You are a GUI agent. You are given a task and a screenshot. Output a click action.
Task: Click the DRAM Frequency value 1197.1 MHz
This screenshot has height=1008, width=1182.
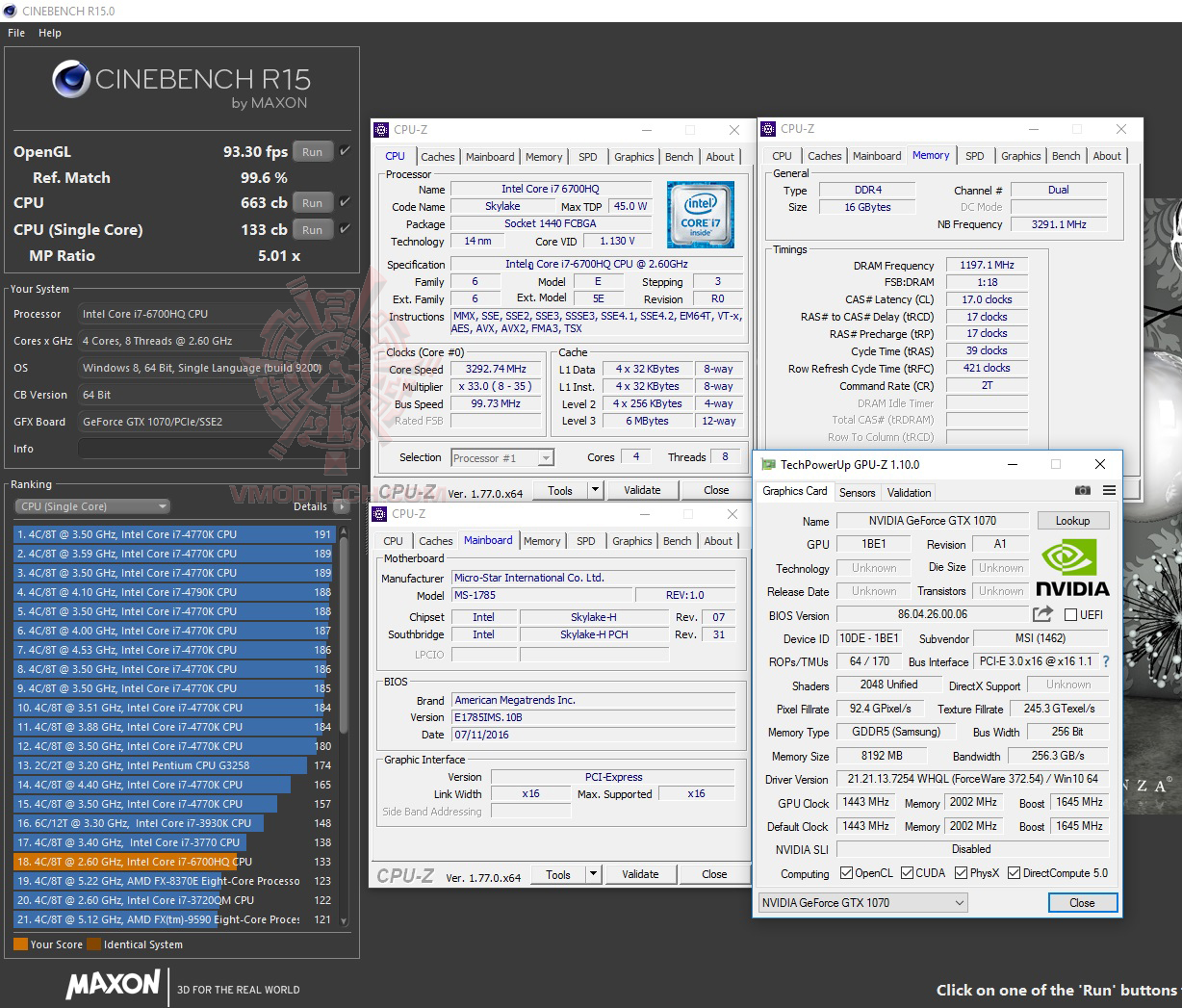987,265
